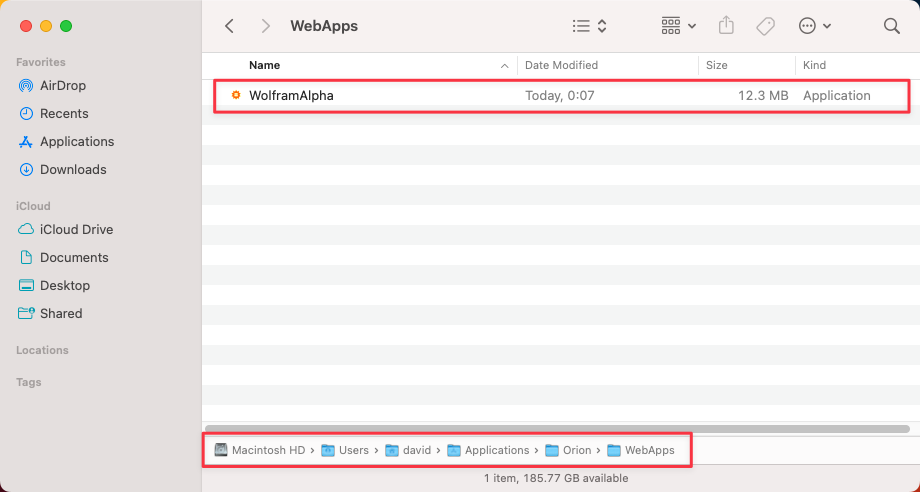This screenshot has height=492, width=920.
Task: Select Desktop in the sidebar
Action: click(x=53, y=286)
